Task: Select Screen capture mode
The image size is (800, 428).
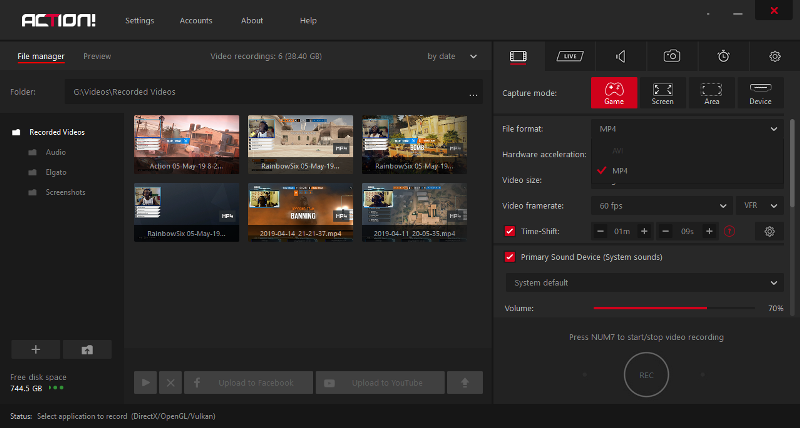Action: pyautogui.click(x=662, y=93)
